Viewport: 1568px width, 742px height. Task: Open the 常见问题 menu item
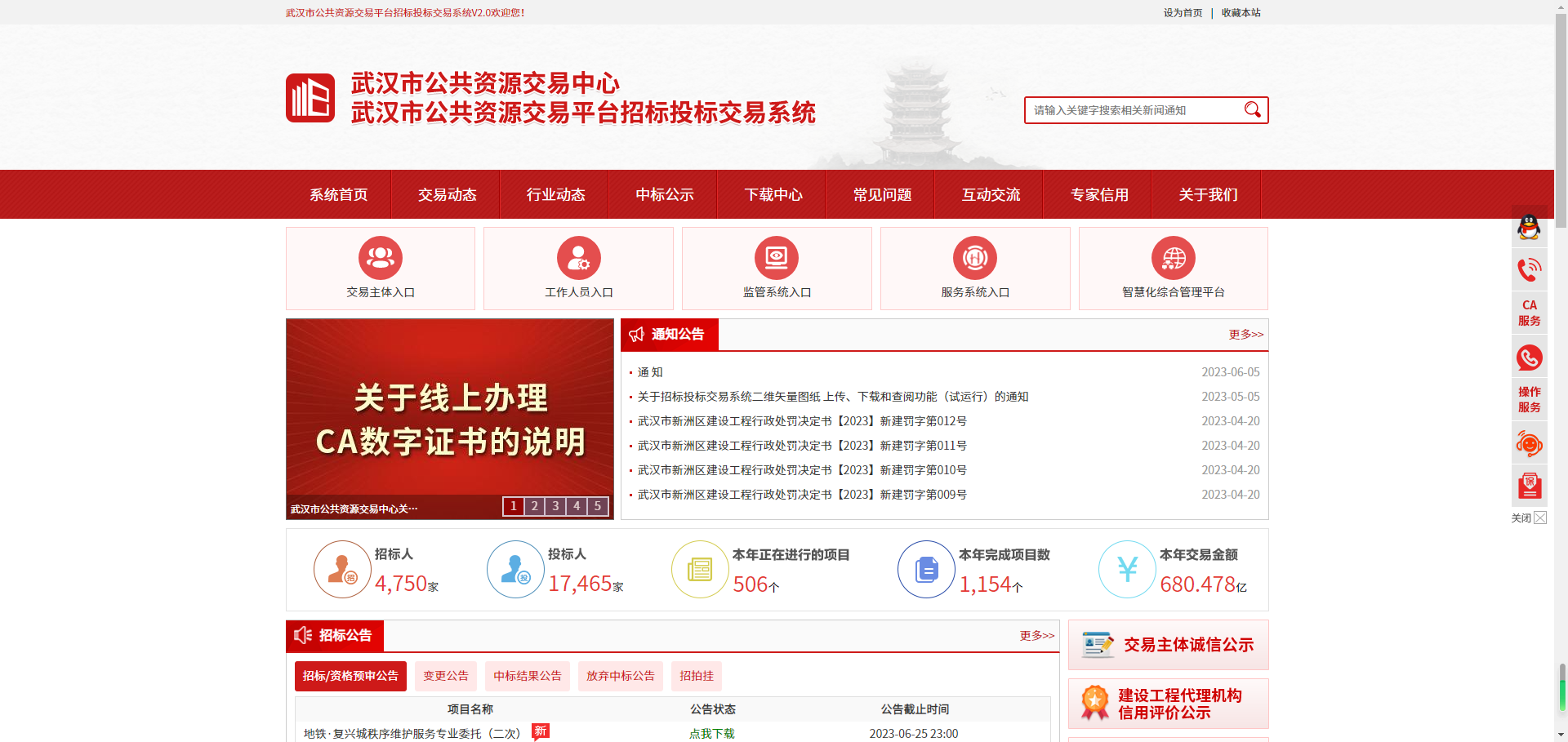[x=882, y=194]
